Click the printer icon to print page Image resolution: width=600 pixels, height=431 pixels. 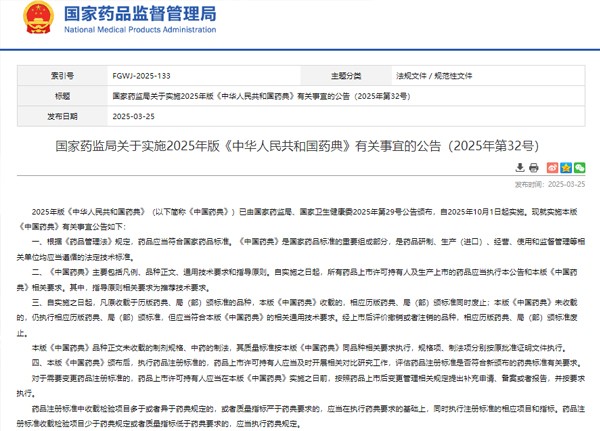pos(533,168)
